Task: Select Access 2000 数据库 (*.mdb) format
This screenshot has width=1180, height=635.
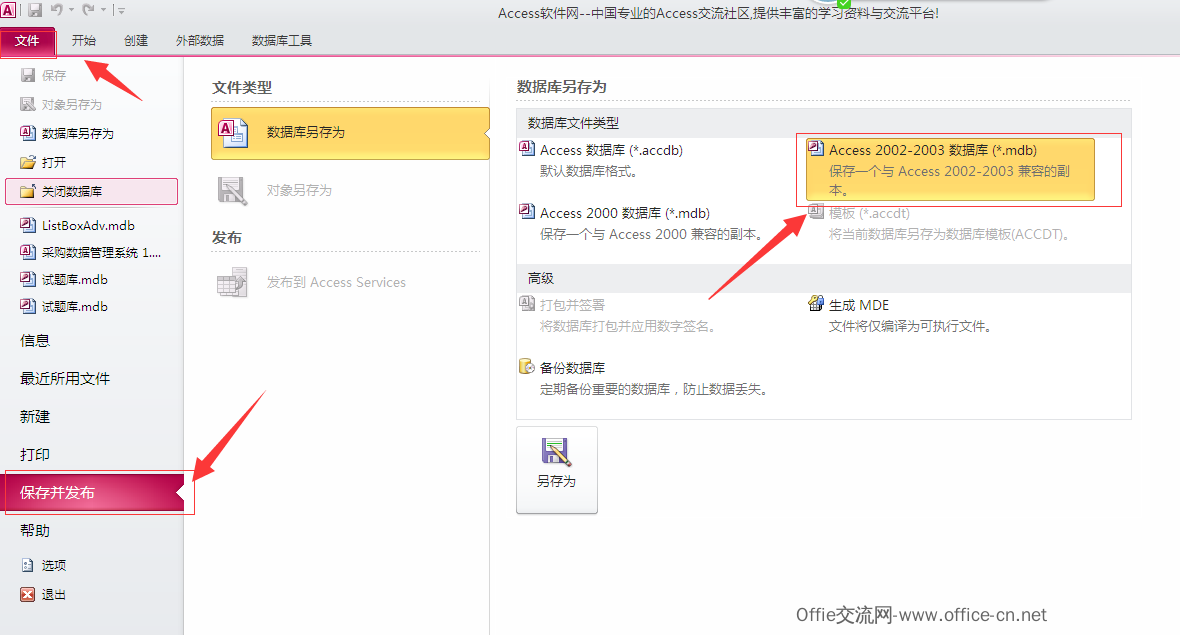Action: [625, 214]
